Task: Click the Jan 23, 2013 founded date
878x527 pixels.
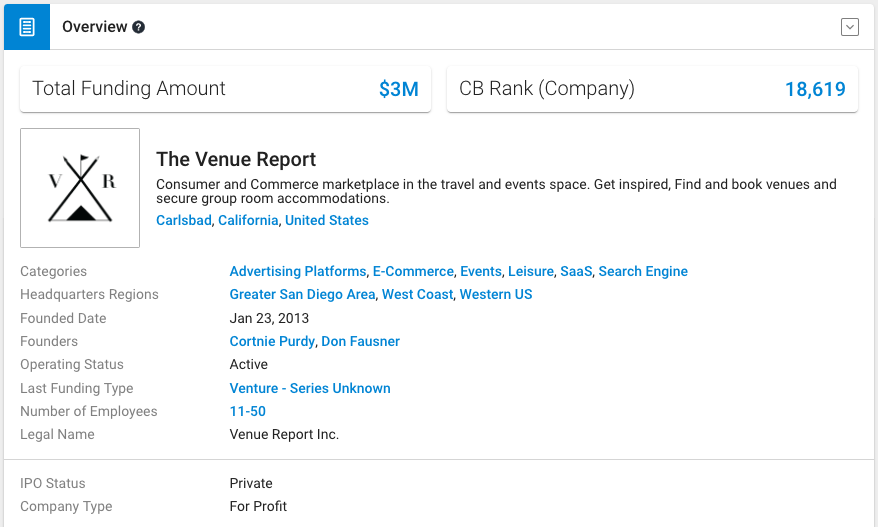Action: tap(269, 318)
